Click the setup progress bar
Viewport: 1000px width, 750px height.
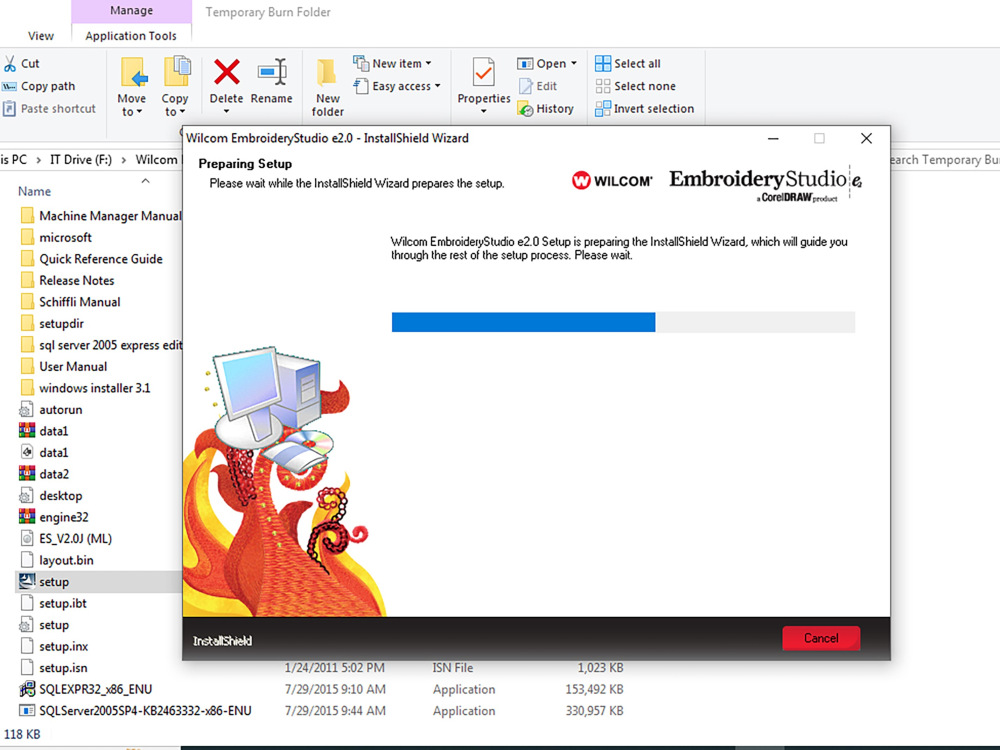point(625,321)
